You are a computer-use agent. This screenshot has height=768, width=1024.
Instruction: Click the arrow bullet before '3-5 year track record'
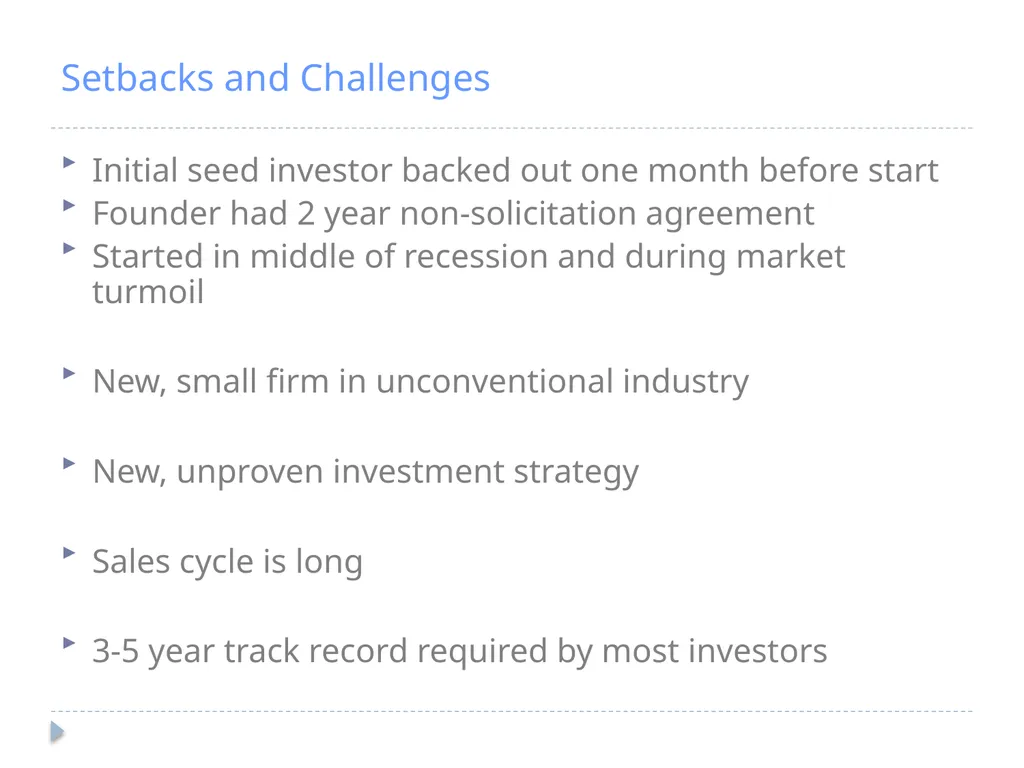click(69, 643)
